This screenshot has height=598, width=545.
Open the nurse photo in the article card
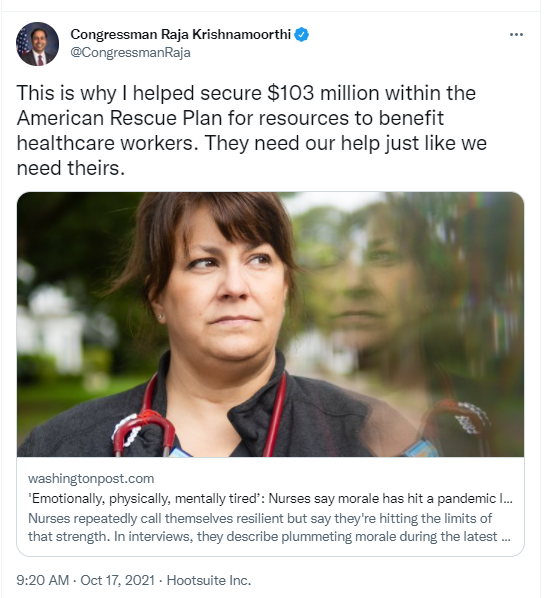point(270,324)
